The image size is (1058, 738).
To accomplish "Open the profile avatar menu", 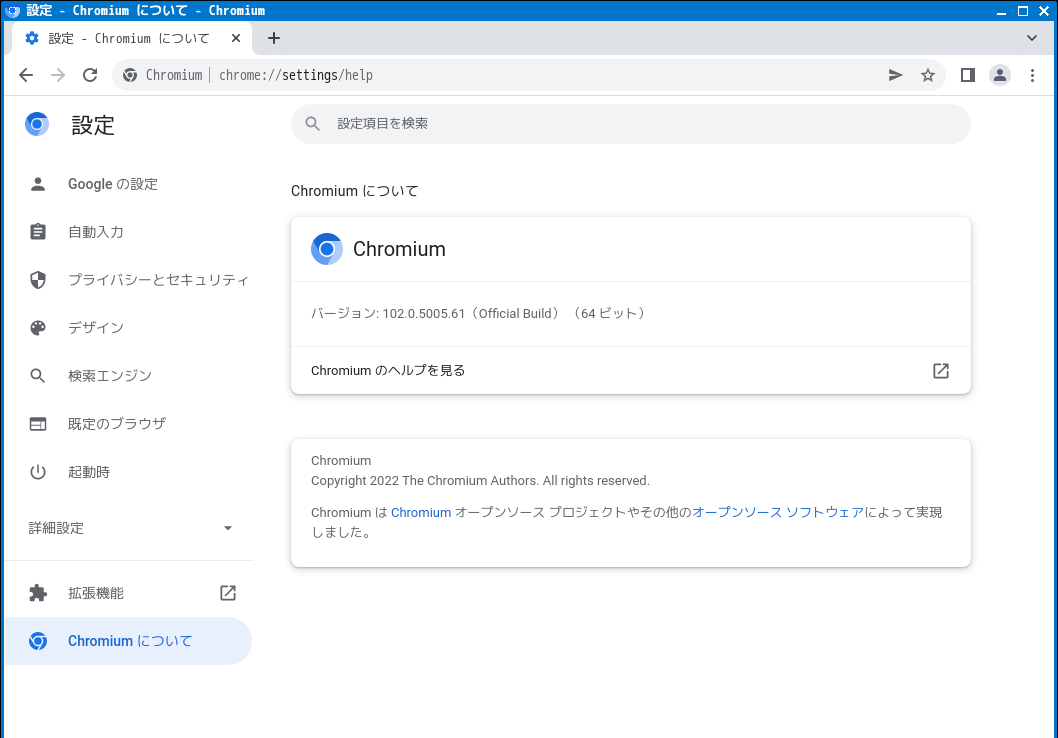I will [1000, 75].
